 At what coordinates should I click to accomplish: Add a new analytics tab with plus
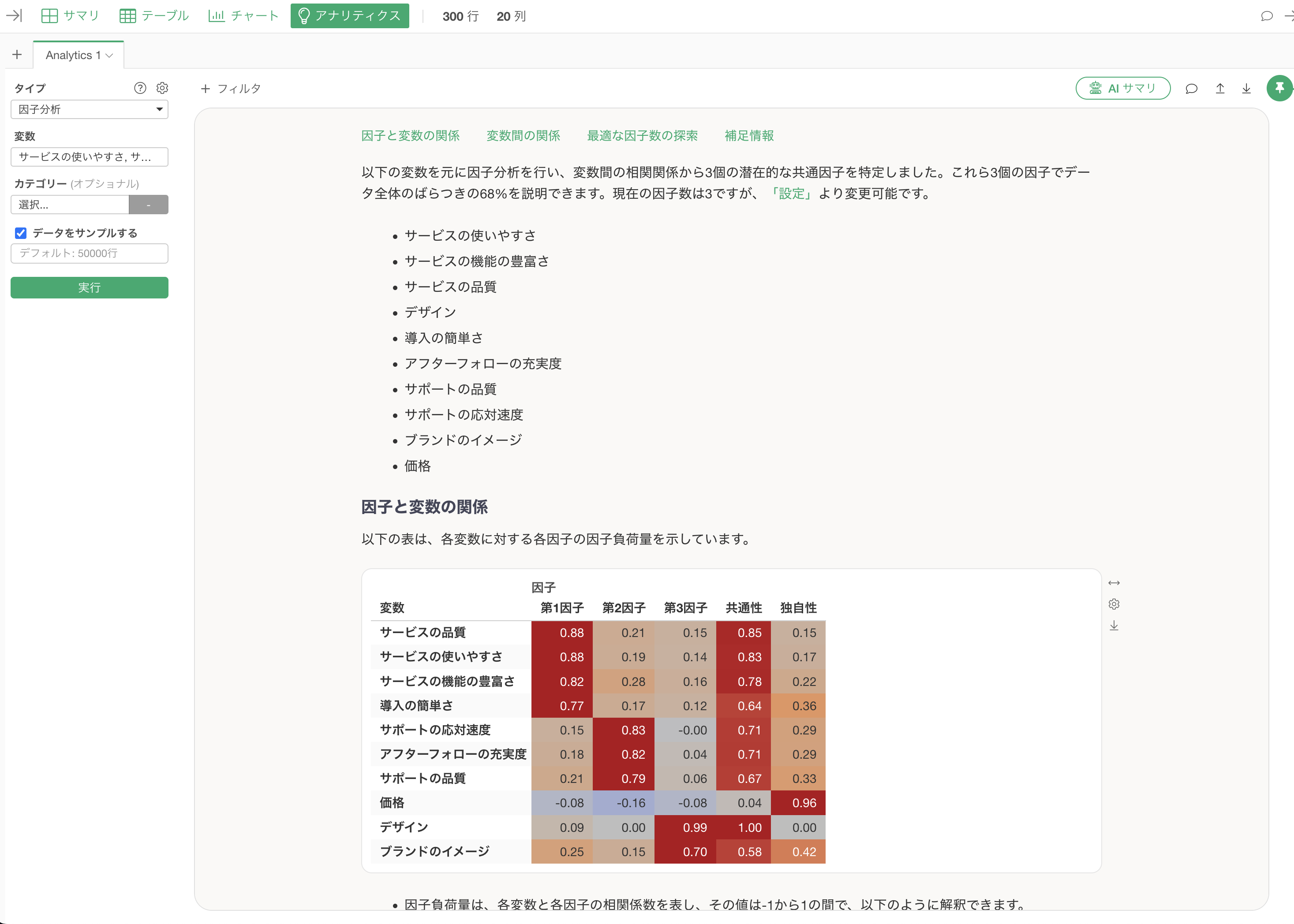click(17, 55)
